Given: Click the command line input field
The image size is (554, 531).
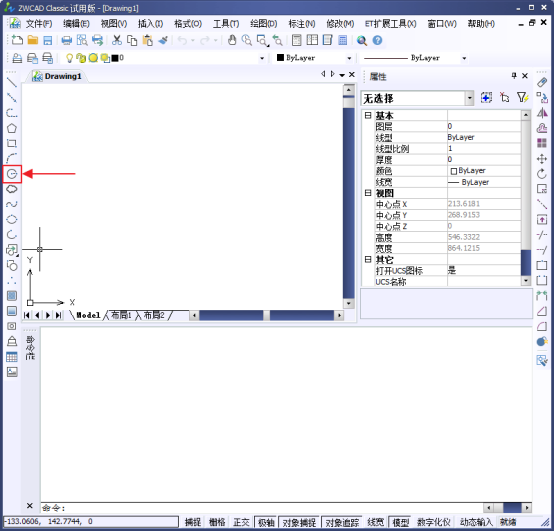Looking at the screenshot, I should pyautogui.click(x=261, y=508).
